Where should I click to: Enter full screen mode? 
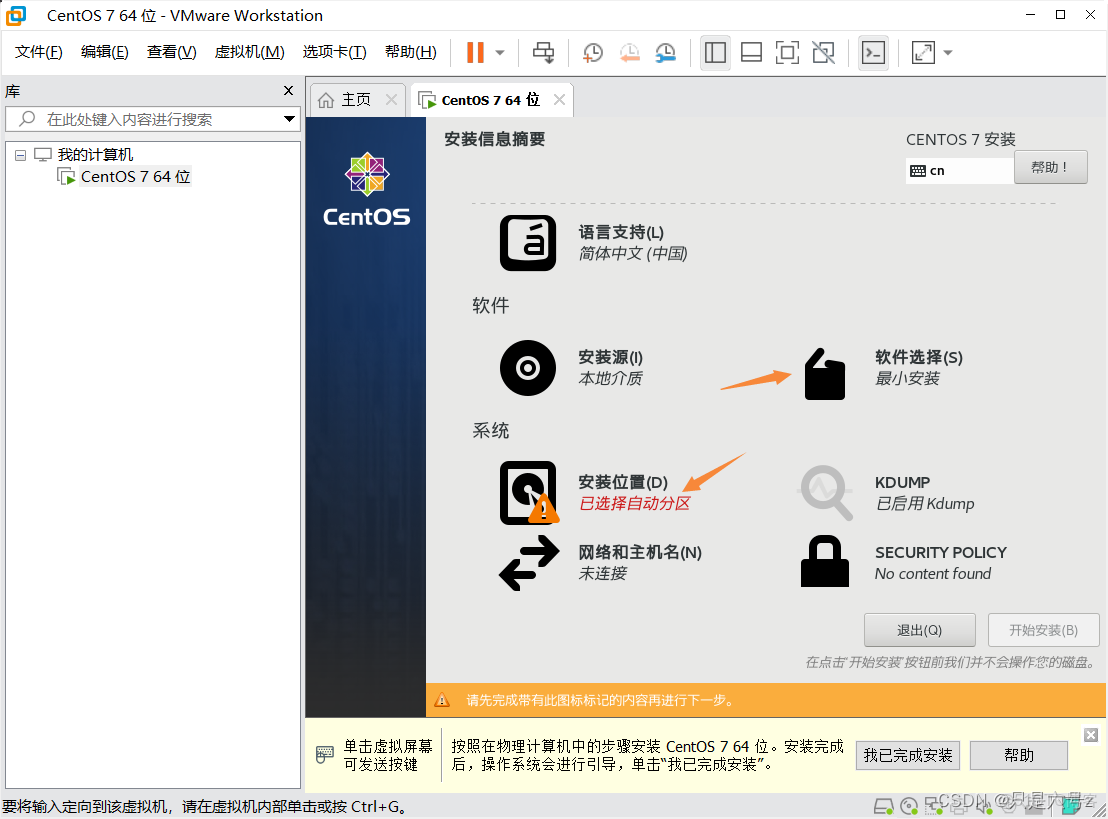click(787, 52)
